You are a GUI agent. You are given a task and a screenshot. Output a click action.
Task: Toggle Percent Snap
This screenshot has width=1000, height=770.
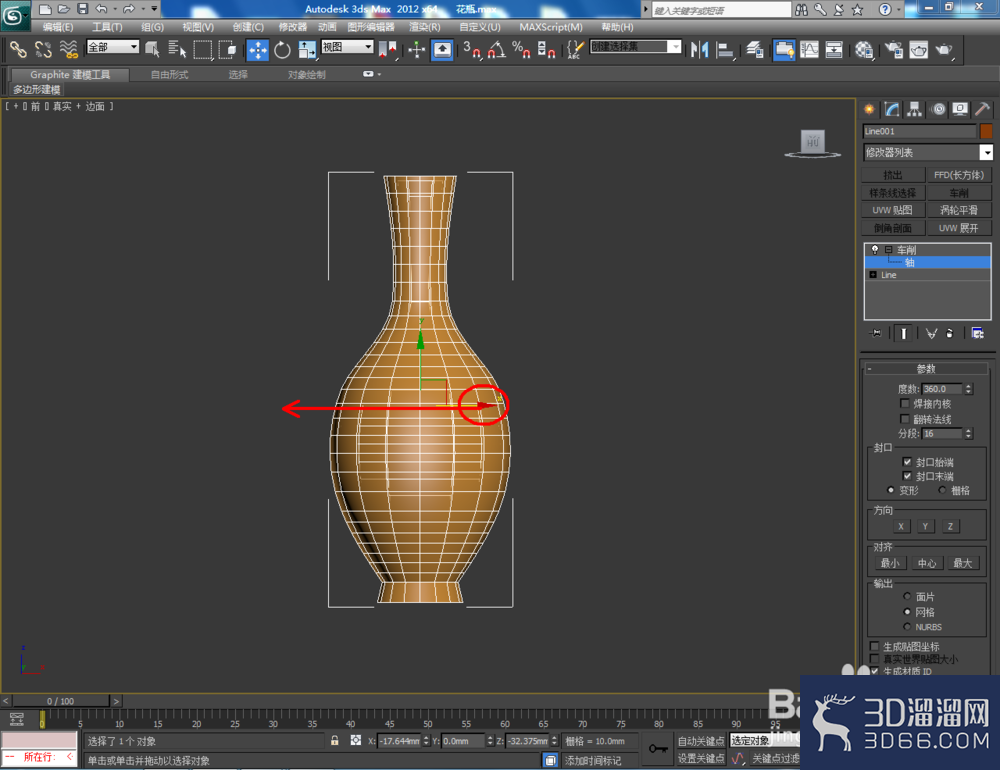tap(521, 50)
